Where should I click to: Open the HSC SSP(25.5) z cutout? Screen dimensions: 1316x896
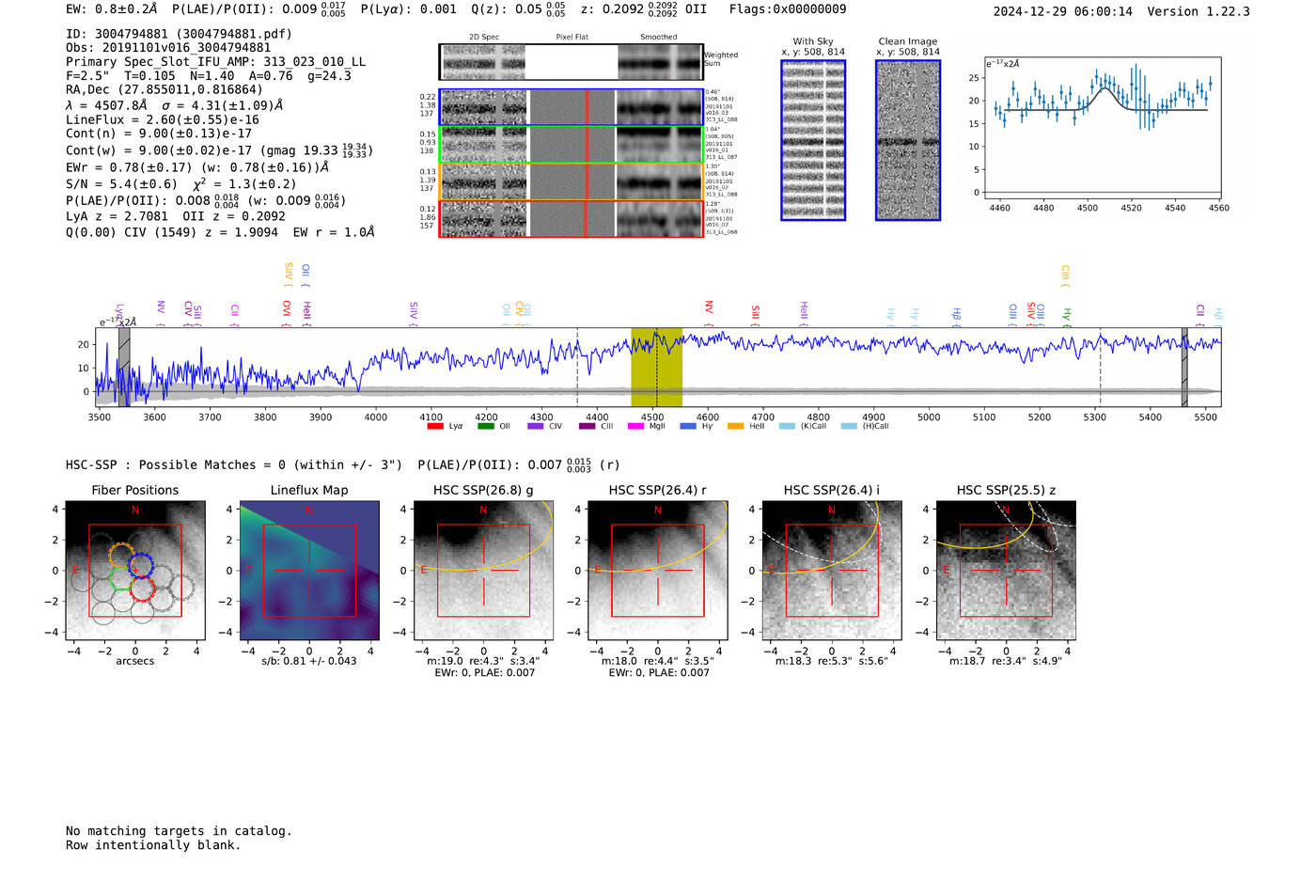pyautogui.click(x=1006, y=571)
